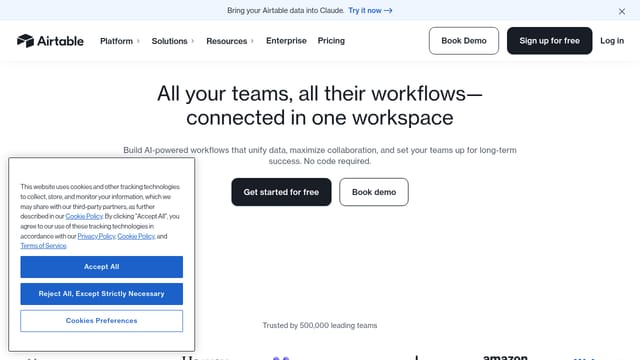Click the Book demo button below the headline
The height and width of the screenshot is (360, 640).
[x=374, y=192]
